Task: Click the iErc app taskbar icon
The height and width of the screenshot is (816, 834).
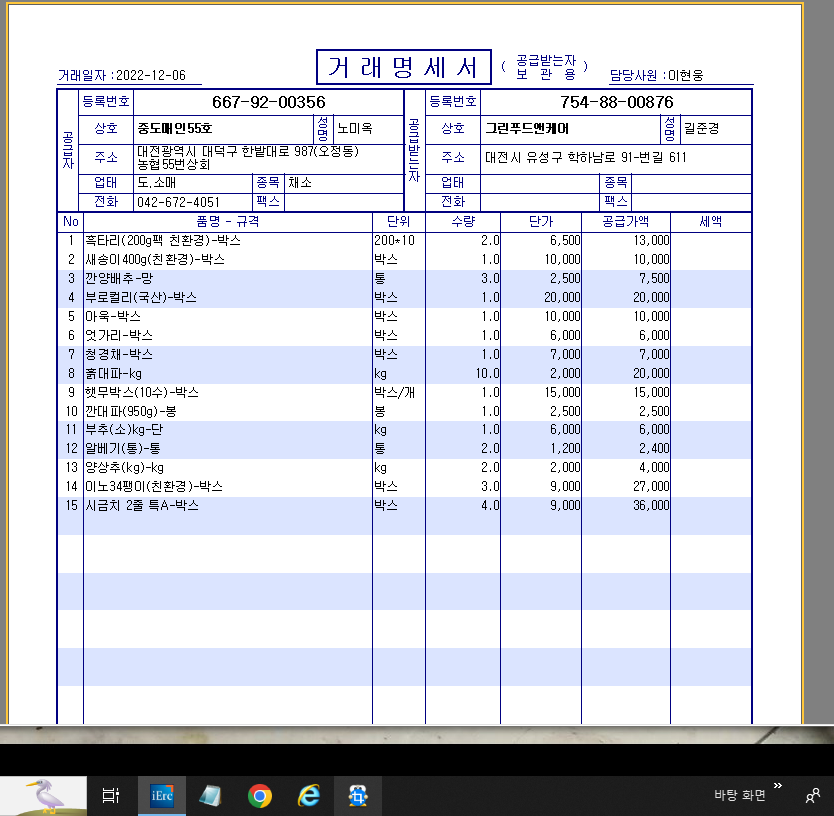Action: tap(162, 796)
